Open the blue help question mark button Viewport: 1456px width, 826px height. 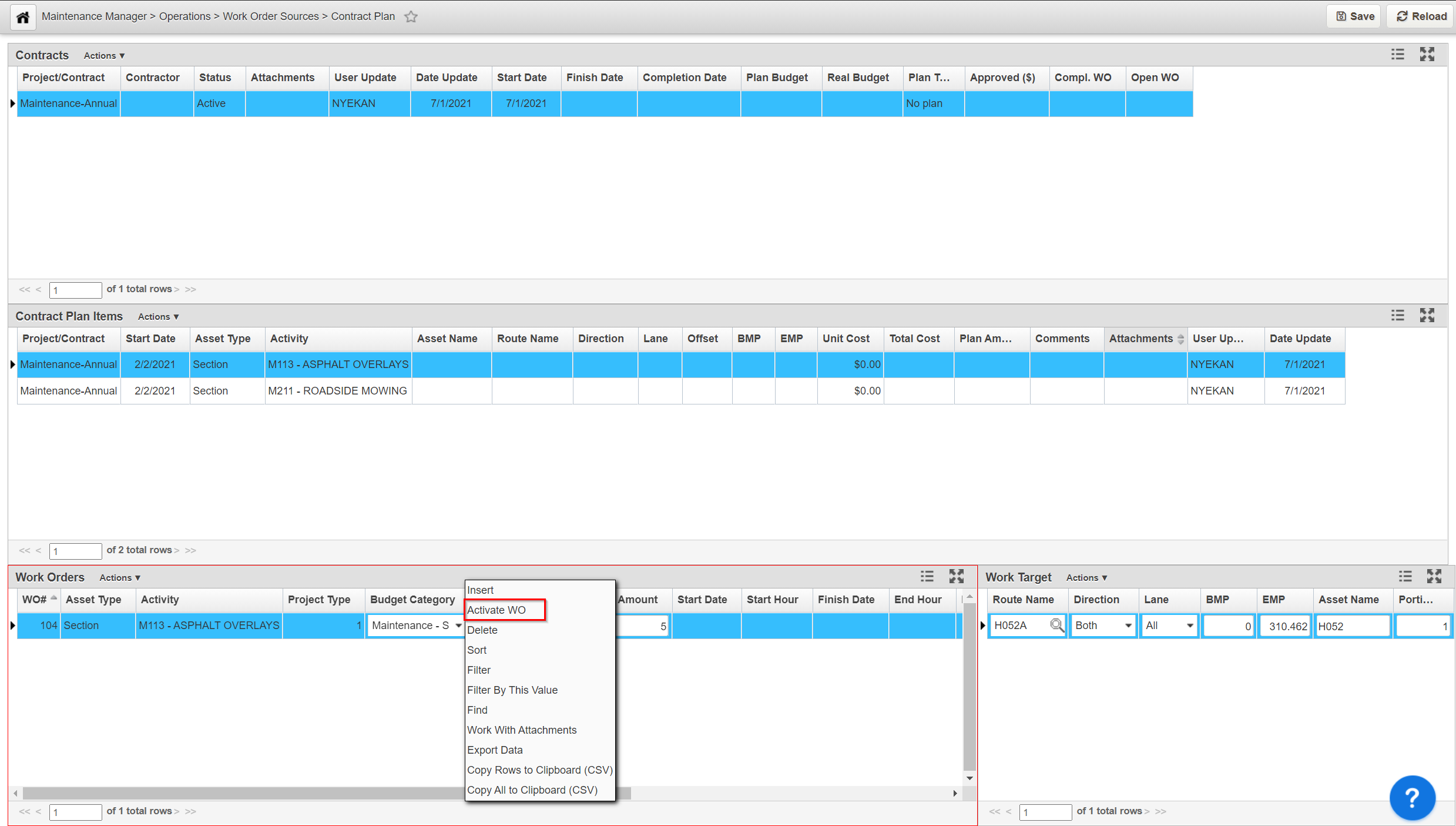(1412, 798)
